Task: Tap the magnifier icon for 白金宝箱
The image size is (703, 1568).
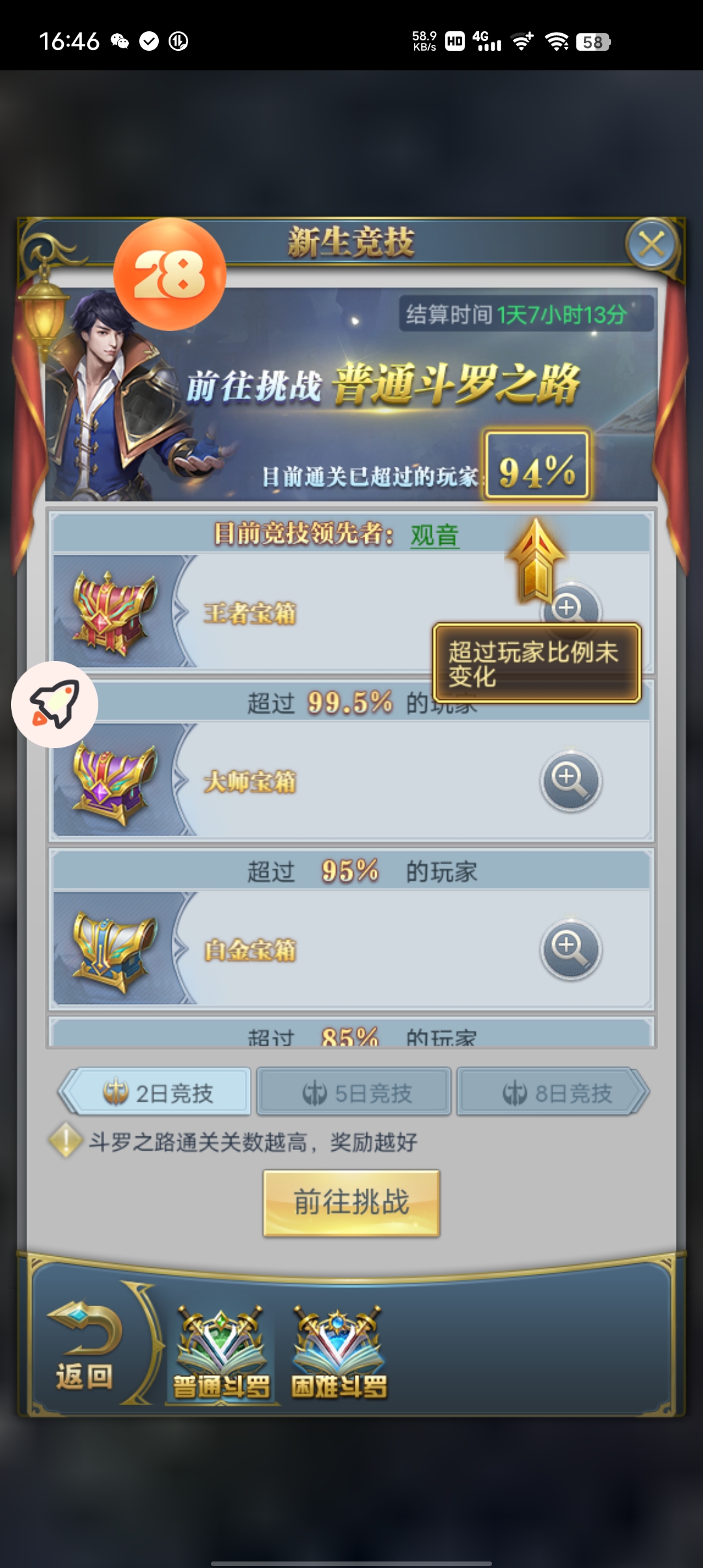Action: pos(571,949)
